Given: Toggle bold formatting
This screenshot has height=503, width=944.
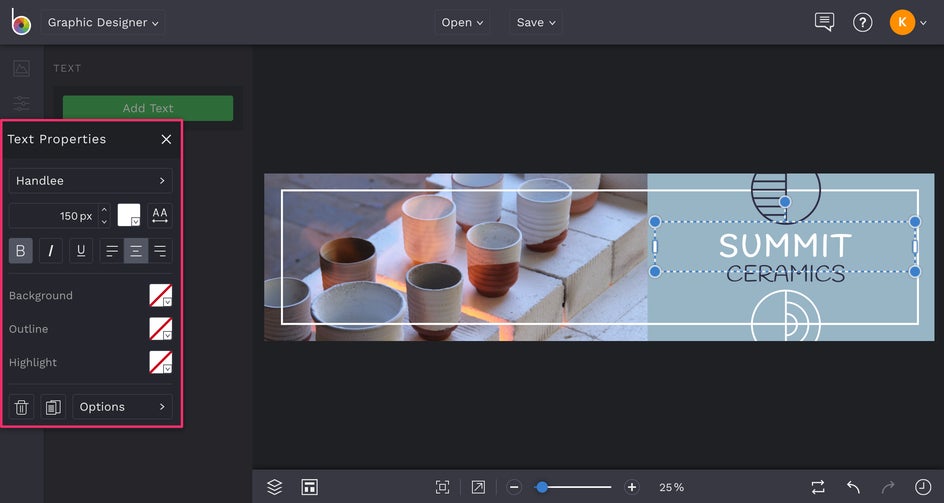Looking at the screenshot, I should pos(21,250).
